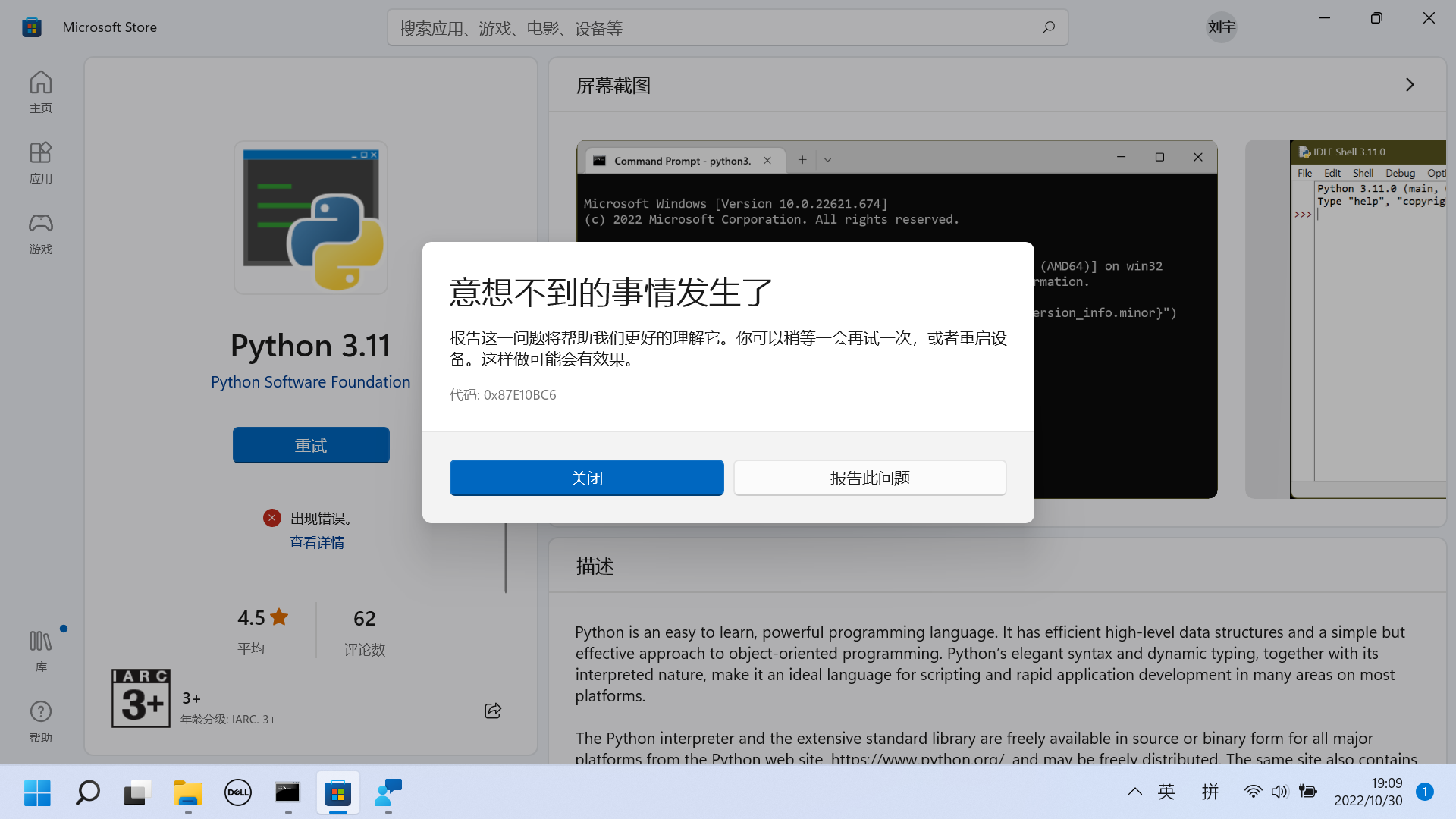Click the Python 3.11 app logo
Viewport: 1456px width, 819px height.
click(x=311, y=218)
